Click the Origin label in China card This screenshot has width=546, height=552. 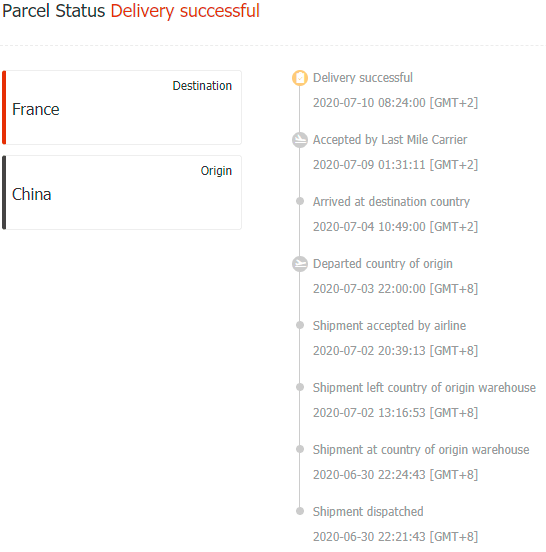(216, 171)
